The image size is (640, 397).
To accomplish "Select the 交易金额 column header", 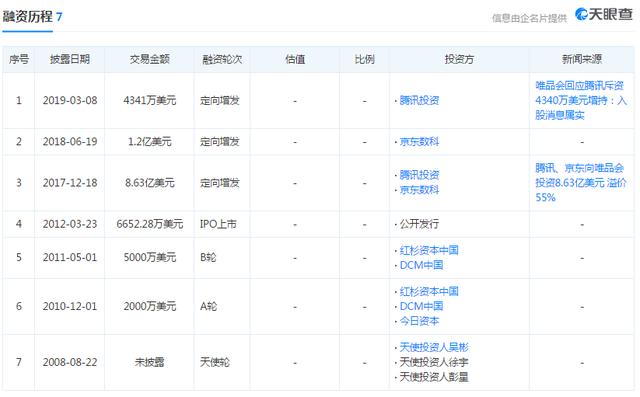I will click(150, 59).
